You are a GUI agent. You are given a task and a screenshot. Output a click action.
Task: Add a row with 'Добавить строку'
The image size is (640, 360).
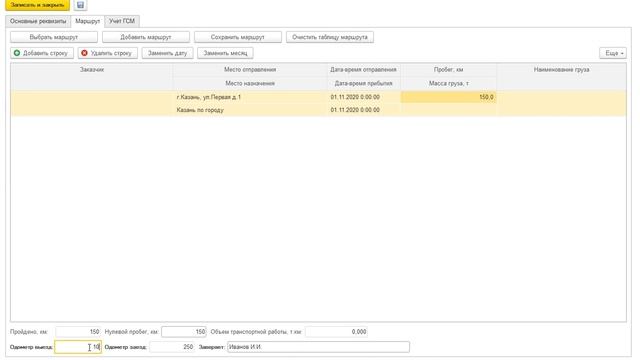[42, 53]
